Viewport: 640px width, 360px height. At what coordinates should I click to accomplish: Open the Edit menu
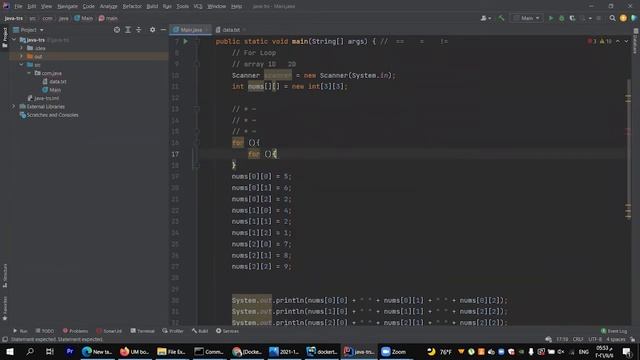31,7
